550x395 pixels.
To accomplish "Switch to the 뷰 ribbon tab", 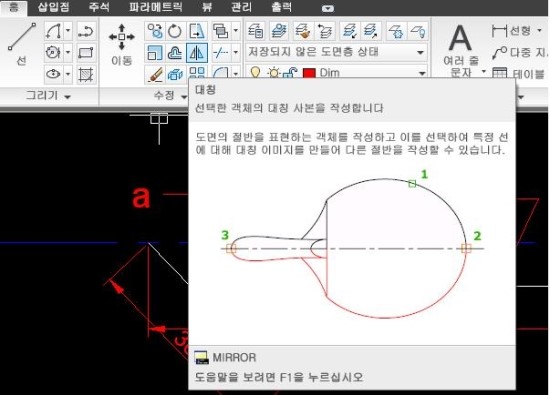I will click(x=207, y=7).
